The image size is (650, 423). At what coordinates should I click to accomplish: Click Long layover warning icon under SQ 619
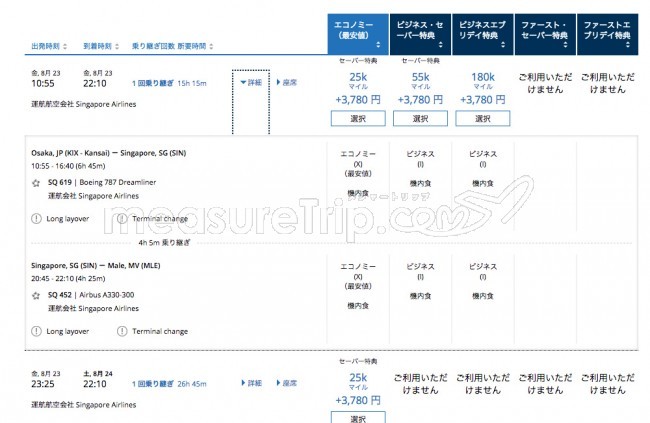click(36, 219)
